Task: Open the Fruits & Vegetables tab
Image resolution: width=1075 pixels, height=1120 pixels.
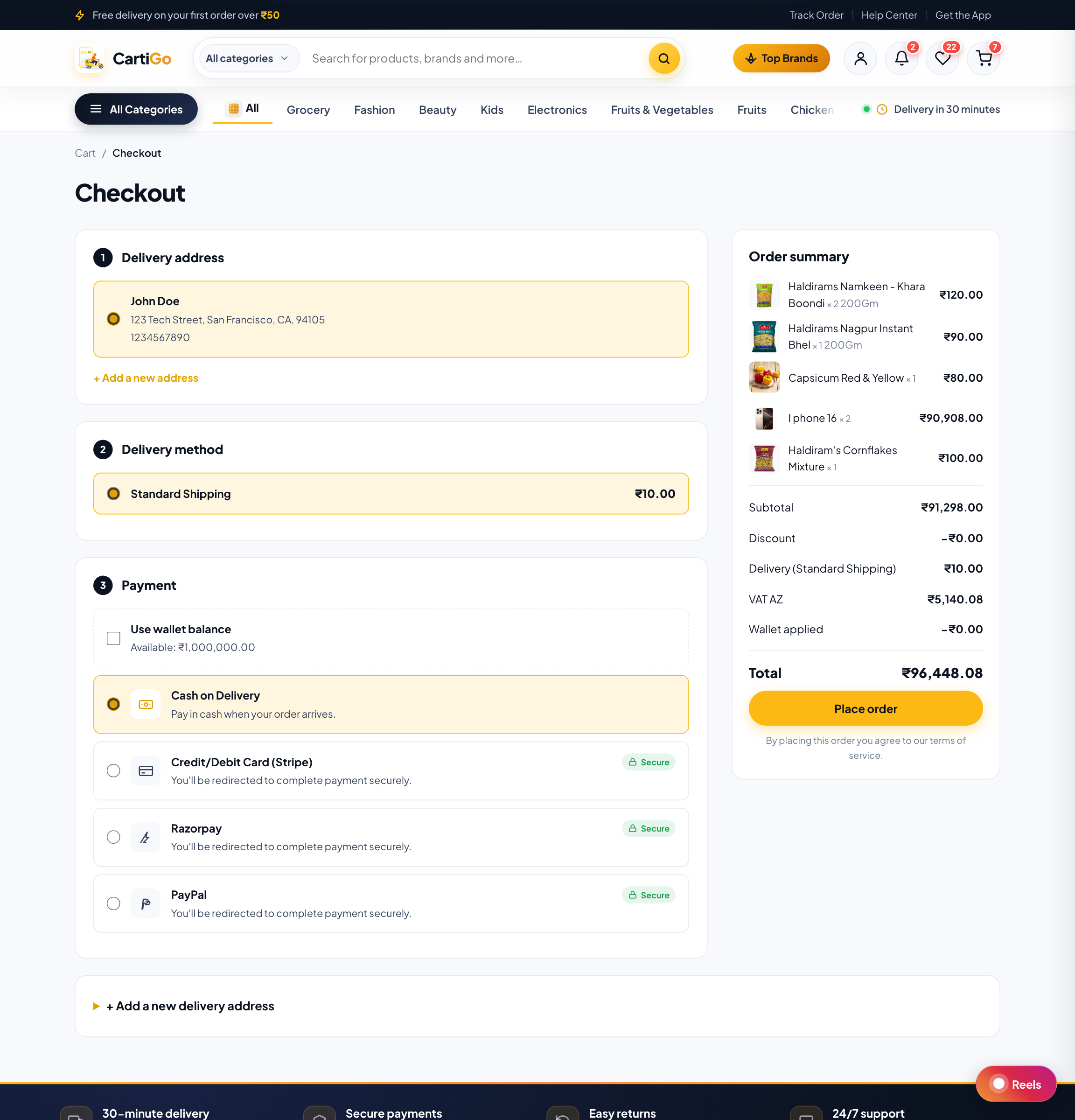Action: (662, 110)
